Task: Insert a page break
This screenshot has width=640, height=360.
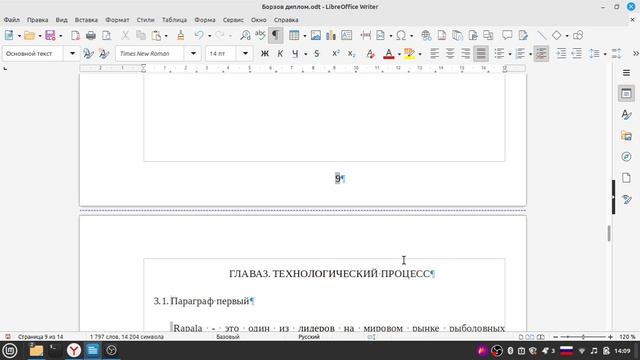Action: click(365, 36)
